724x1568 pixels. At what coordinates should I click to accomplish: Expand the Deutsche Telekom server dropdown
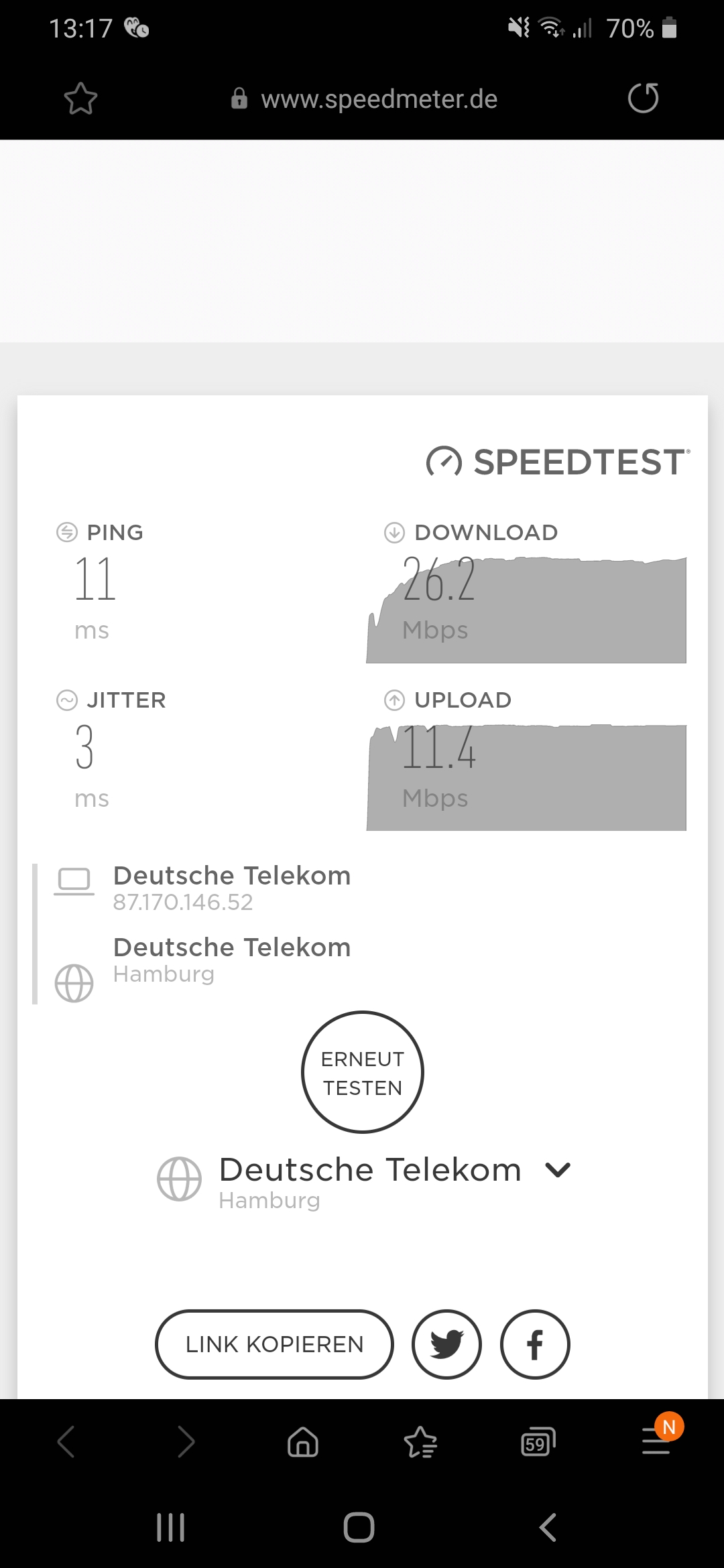click(x=558, y=1171)
